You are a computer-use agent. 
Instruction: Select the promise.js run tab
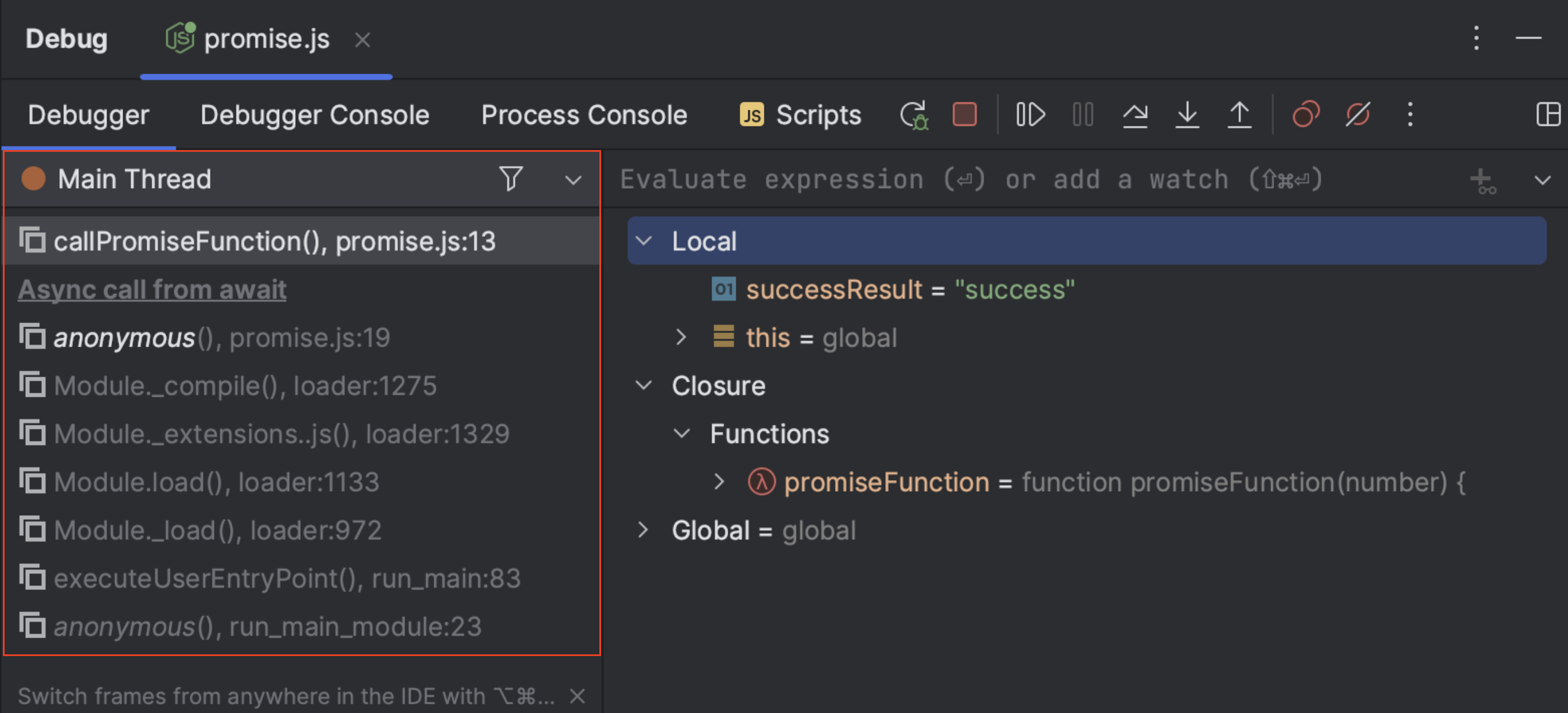click(267, 39)
